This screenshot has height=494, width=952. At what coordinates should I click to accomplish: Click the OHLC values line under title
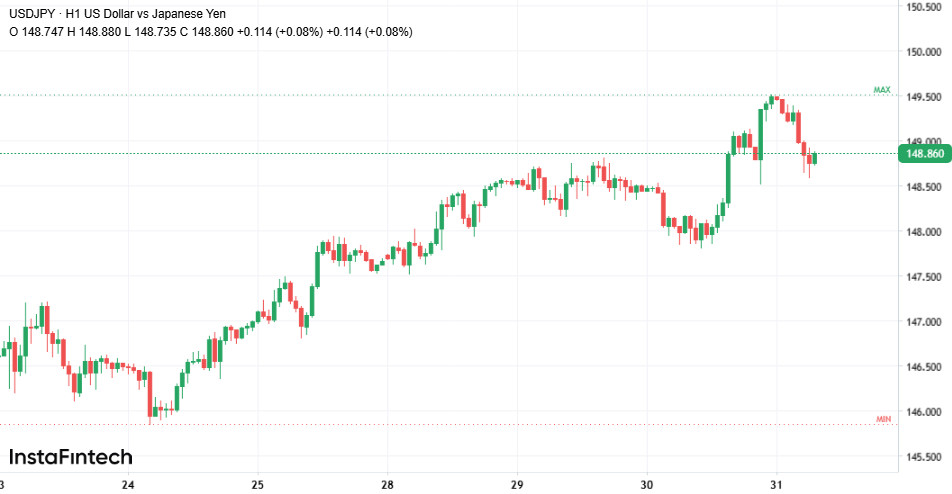coord(211,32)
